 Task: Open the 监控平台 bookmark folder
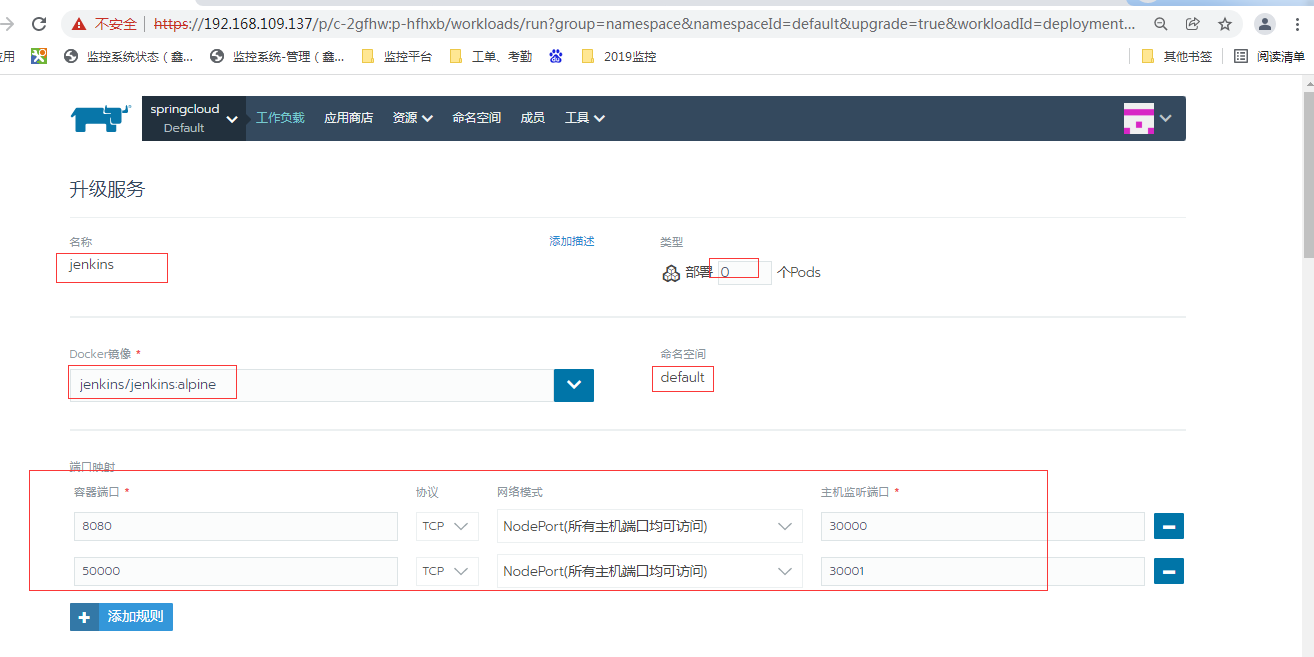coord(396,57)
